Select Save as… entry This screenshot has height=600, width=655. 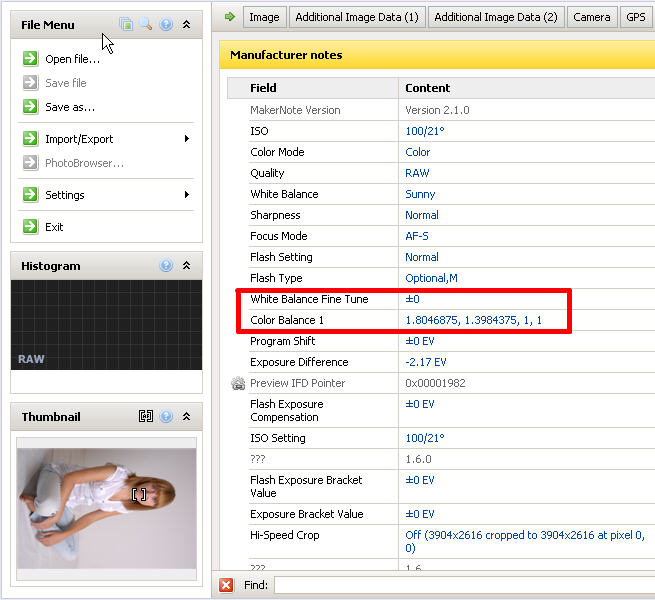point(70,107)
